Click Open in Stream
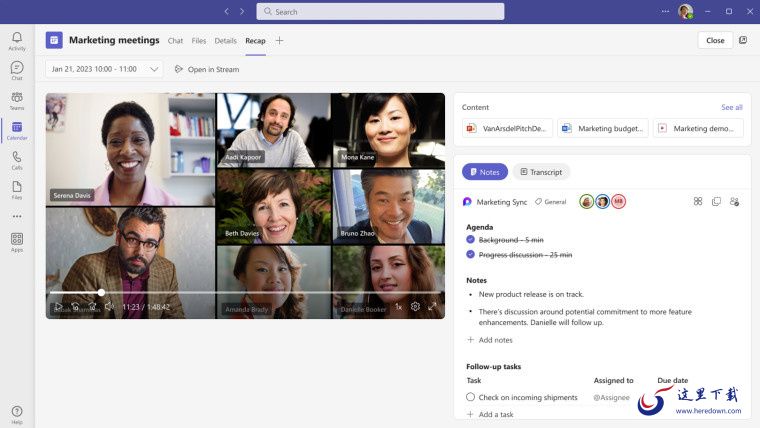This screenshot has height=428, width=760. click(x=207, y=69)
